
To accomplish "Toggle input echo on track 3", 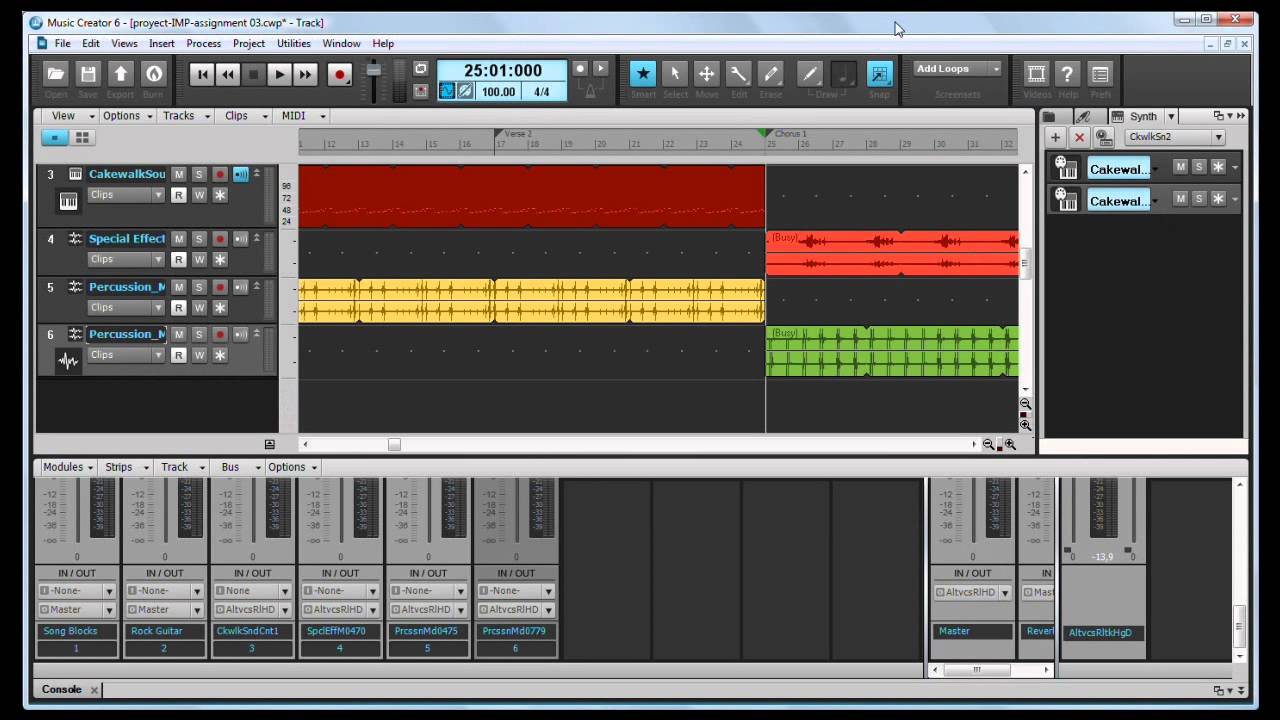I will (x=241, y=174).
